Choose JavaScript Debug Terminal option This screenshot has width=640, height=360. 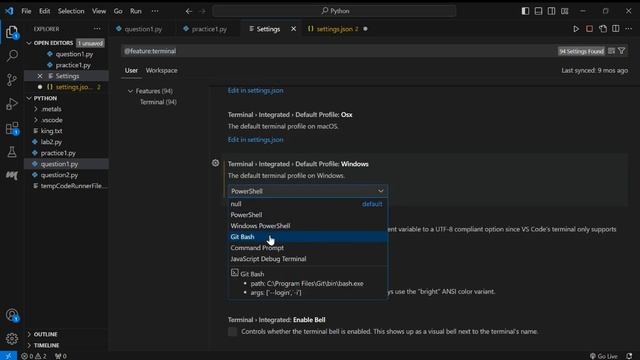pyautogui.click(x=308, y=259)
